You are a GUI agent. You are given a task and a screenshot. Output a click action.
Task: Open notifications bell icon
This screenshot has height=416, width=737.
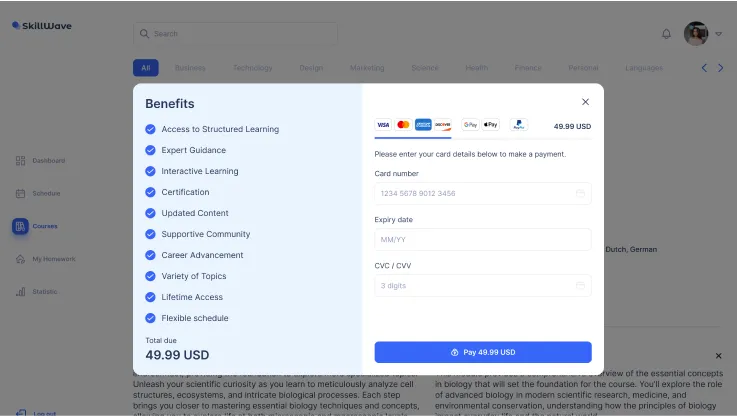(667, 34)
